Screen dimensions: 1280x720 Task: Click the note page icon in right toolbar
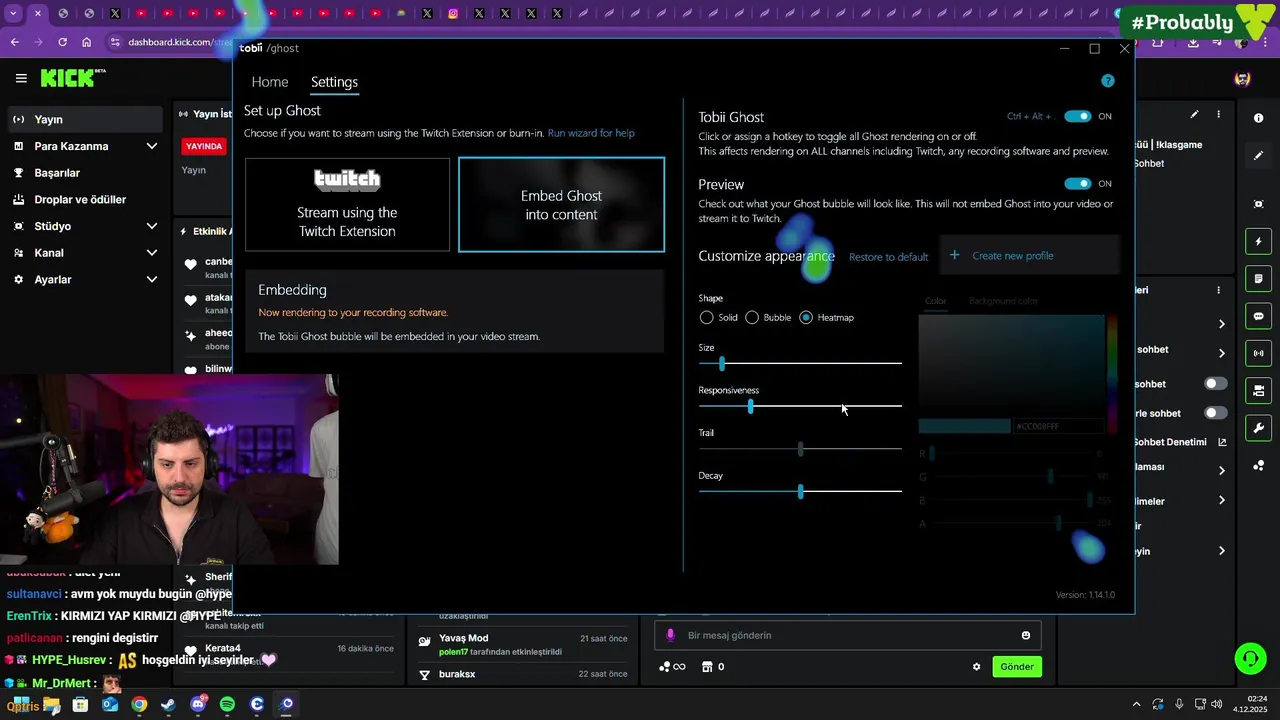click(1258, 279)
